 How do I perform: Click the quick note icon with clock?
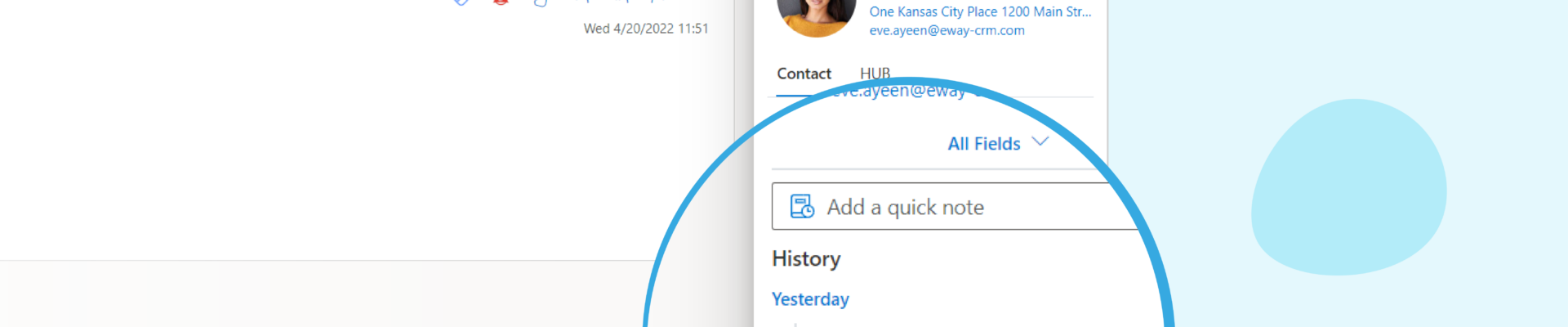[x=802, y=206]
